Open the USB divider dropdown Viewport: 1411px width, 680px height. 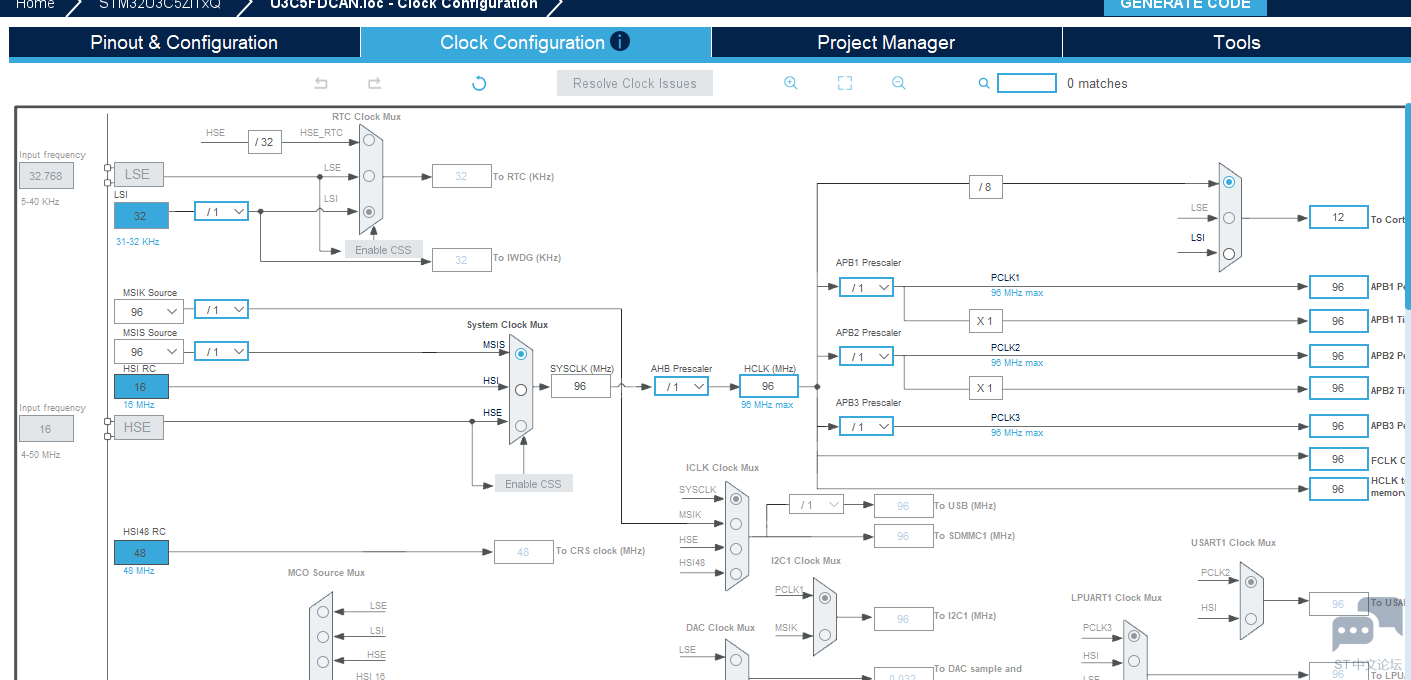pyautogui.click(x=816, y=505)
